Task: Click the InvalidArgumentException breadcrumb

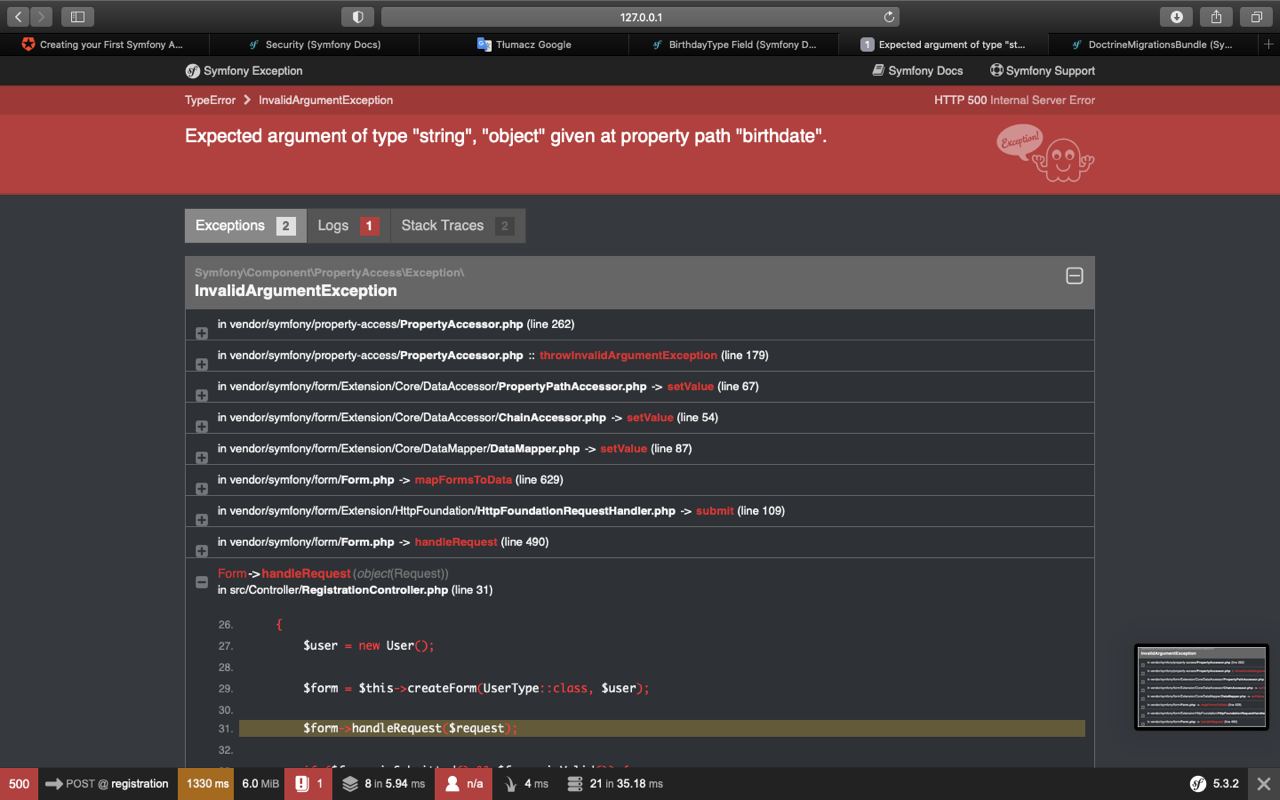Action: tap(326, 100)
